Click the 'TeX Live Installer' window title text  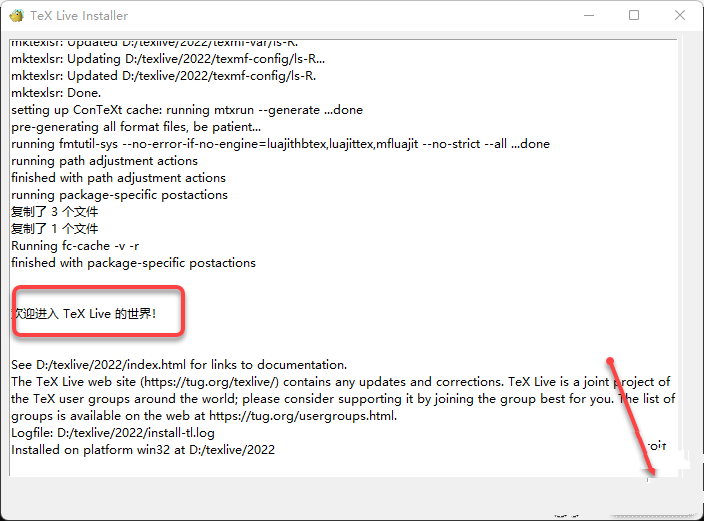(x=79, y=16)
